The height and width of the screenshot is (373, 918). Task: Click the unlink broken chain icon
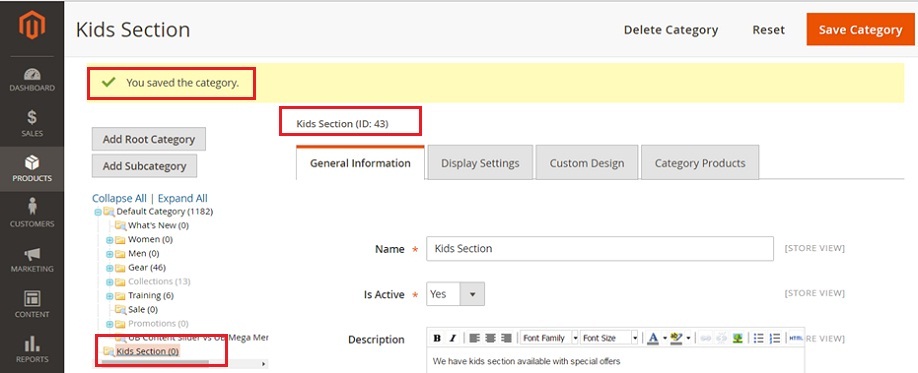(x=721, y=338)
